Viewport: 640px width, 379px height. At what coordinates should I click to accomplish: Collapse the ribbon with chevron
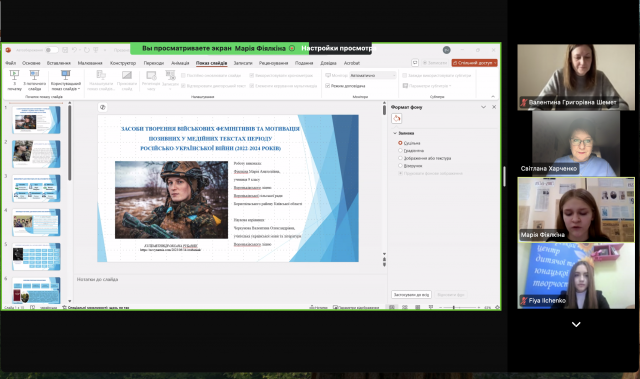[x=493, y=96]
